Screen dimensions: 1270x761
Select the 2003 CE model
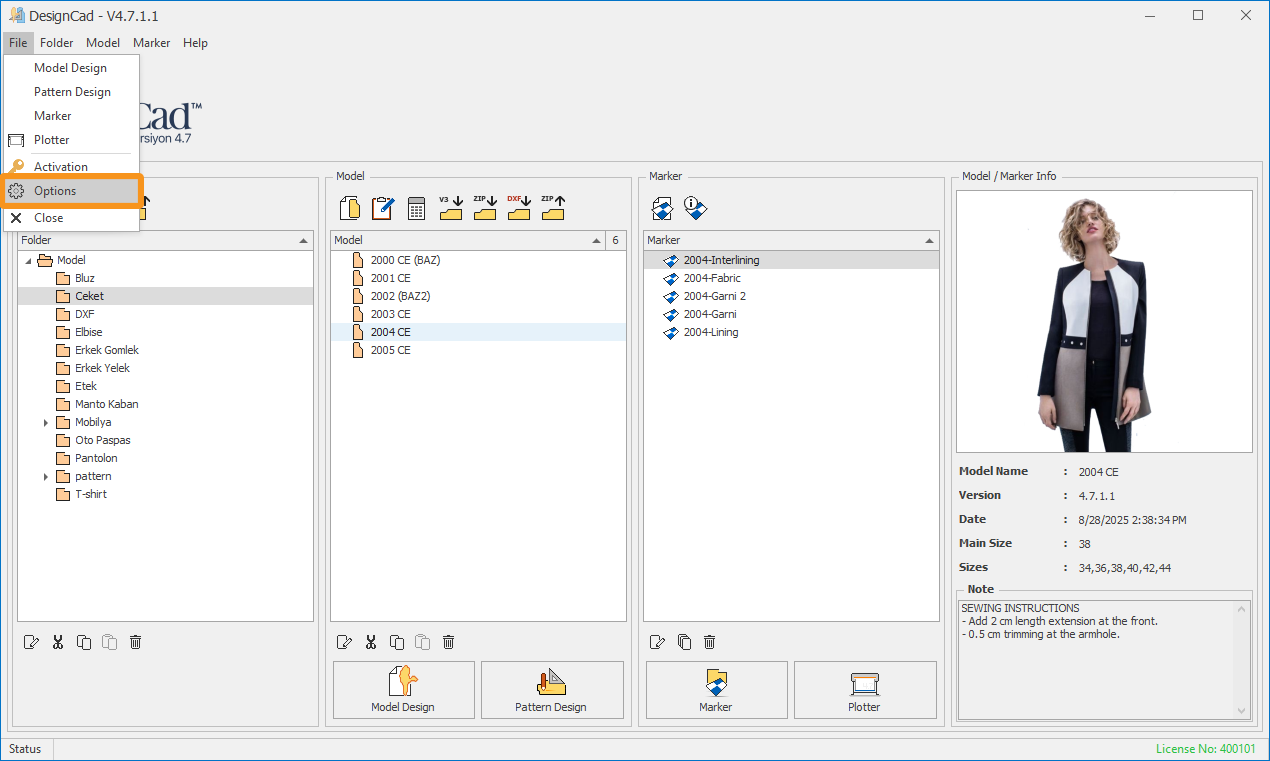[390, 314]
